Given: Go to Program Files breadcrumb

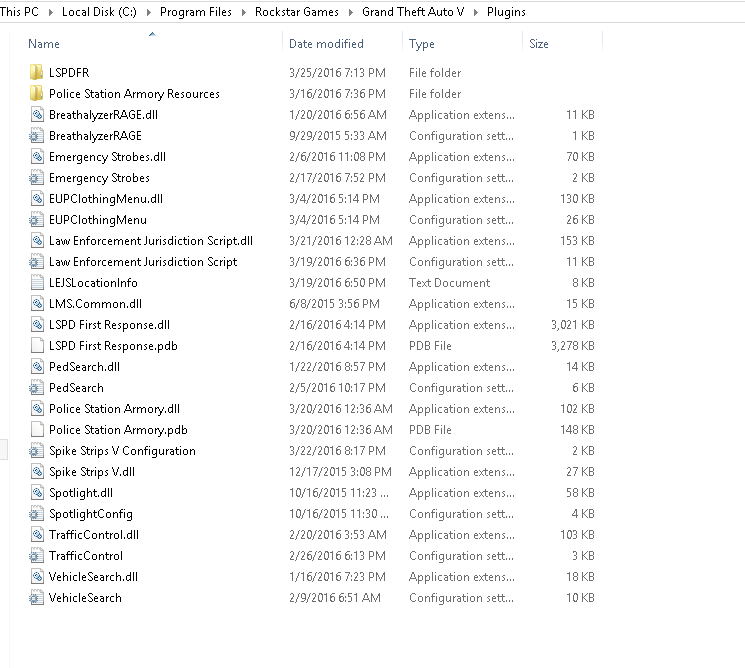Looking at the screenshot, I should click(196, 12).
